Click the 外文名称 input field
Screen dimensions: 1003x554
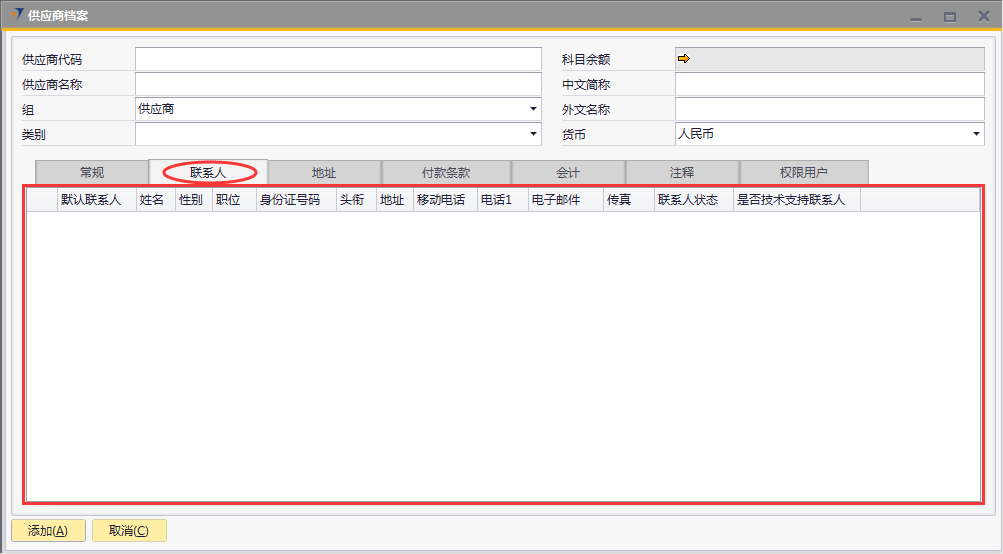[x=829, y=109]
